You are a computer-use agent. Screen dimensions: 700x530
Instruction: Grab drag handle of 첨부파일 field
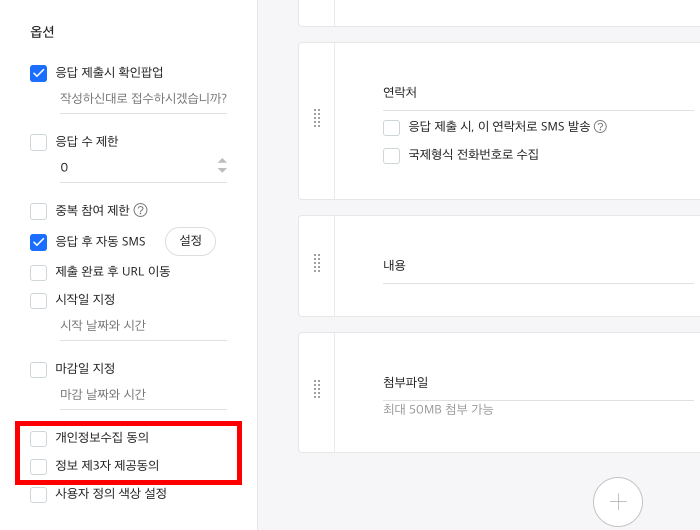(317, 389)
